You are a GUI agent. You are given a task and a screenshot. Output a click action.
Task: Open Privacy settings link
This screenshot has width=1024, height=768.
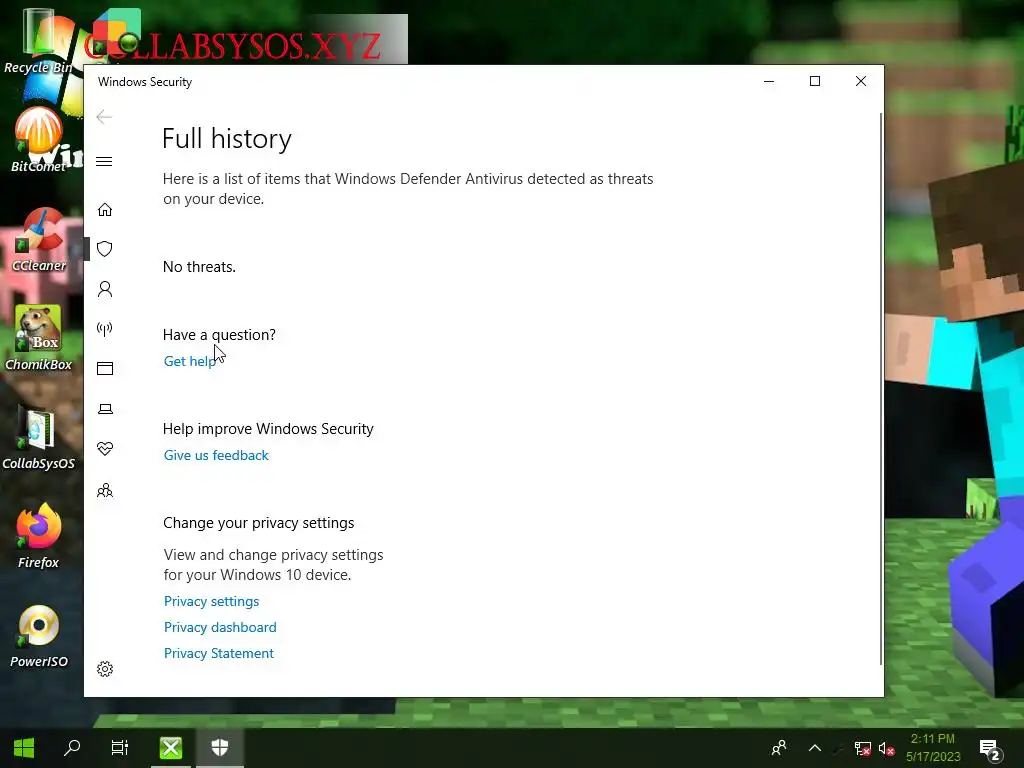(211, 601)
